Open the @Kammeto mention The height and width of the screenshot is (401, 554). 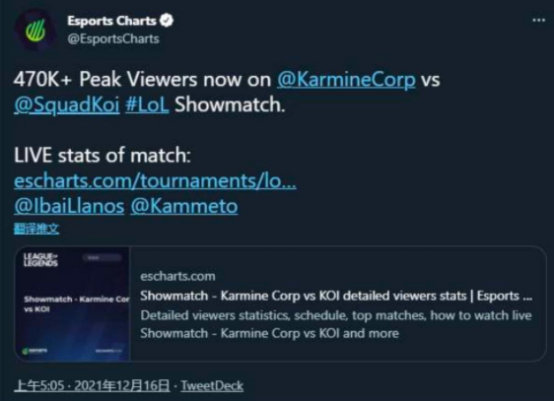click(184, 206)
